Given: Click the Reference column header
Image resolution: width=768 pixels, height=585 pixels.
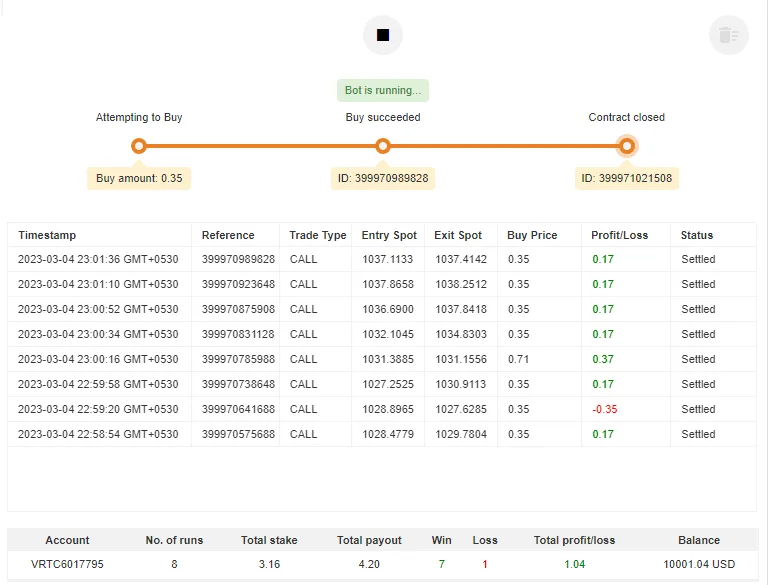Looking at the screenshot, I should 228,235.
